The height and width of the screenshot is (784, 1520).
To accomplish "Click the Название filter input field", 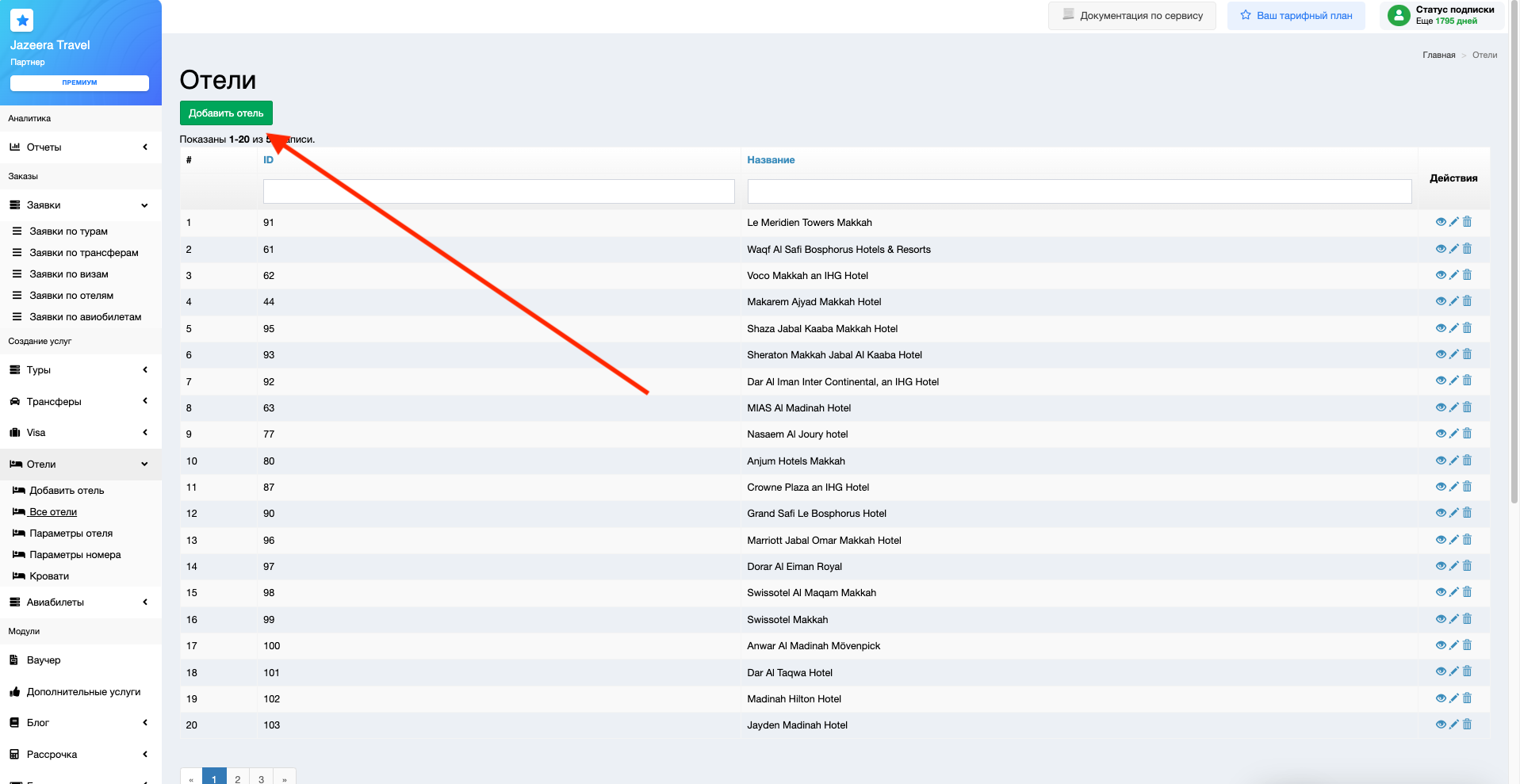I will click(x=1078, y=191).
